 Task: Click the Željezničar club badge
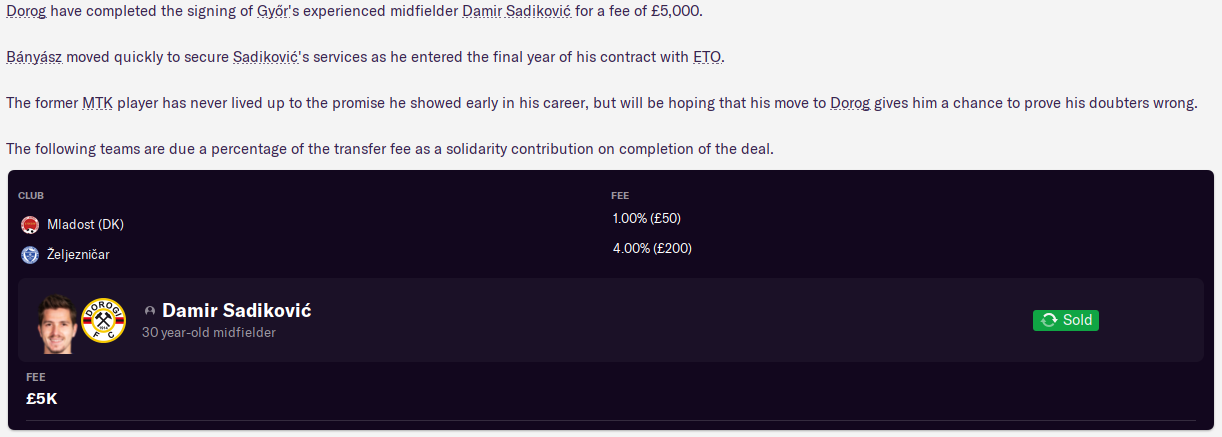tap(29, 255)
